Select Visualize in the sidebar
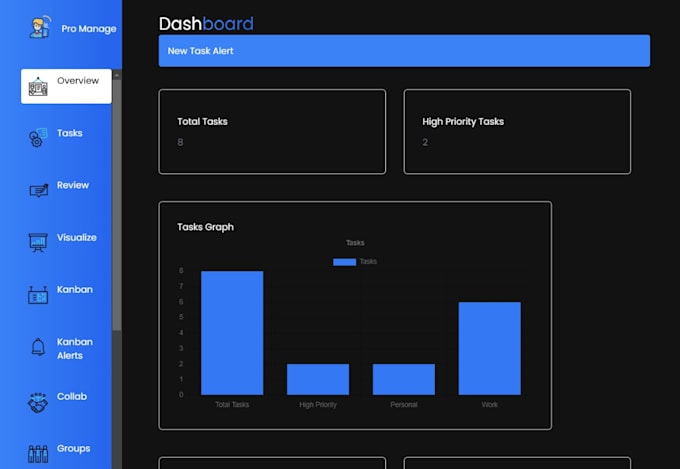The image size is (680, 469). coord(77,237)
